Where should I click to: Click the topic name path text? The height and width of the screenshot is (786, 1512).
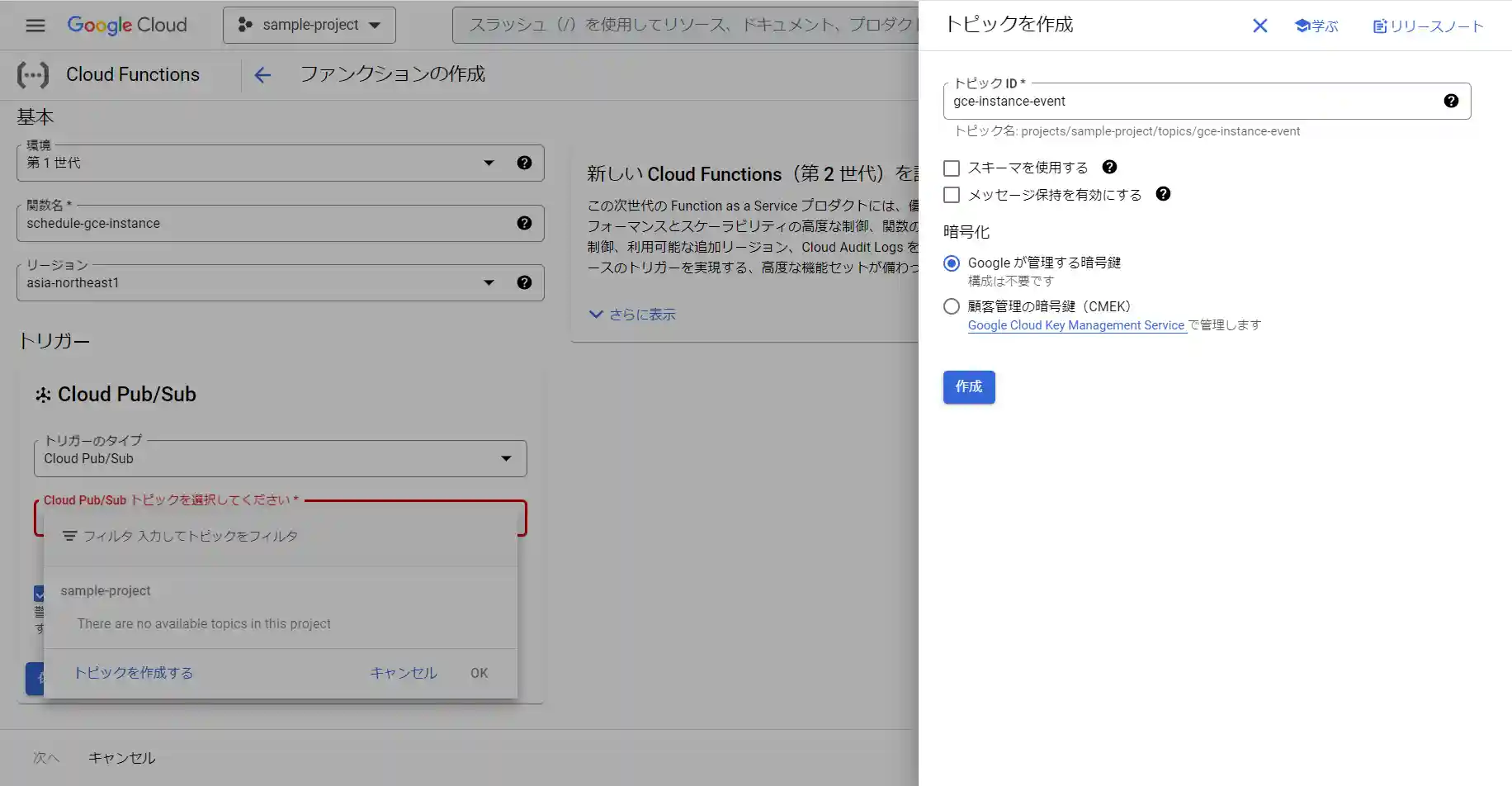tap(1127, 131)
